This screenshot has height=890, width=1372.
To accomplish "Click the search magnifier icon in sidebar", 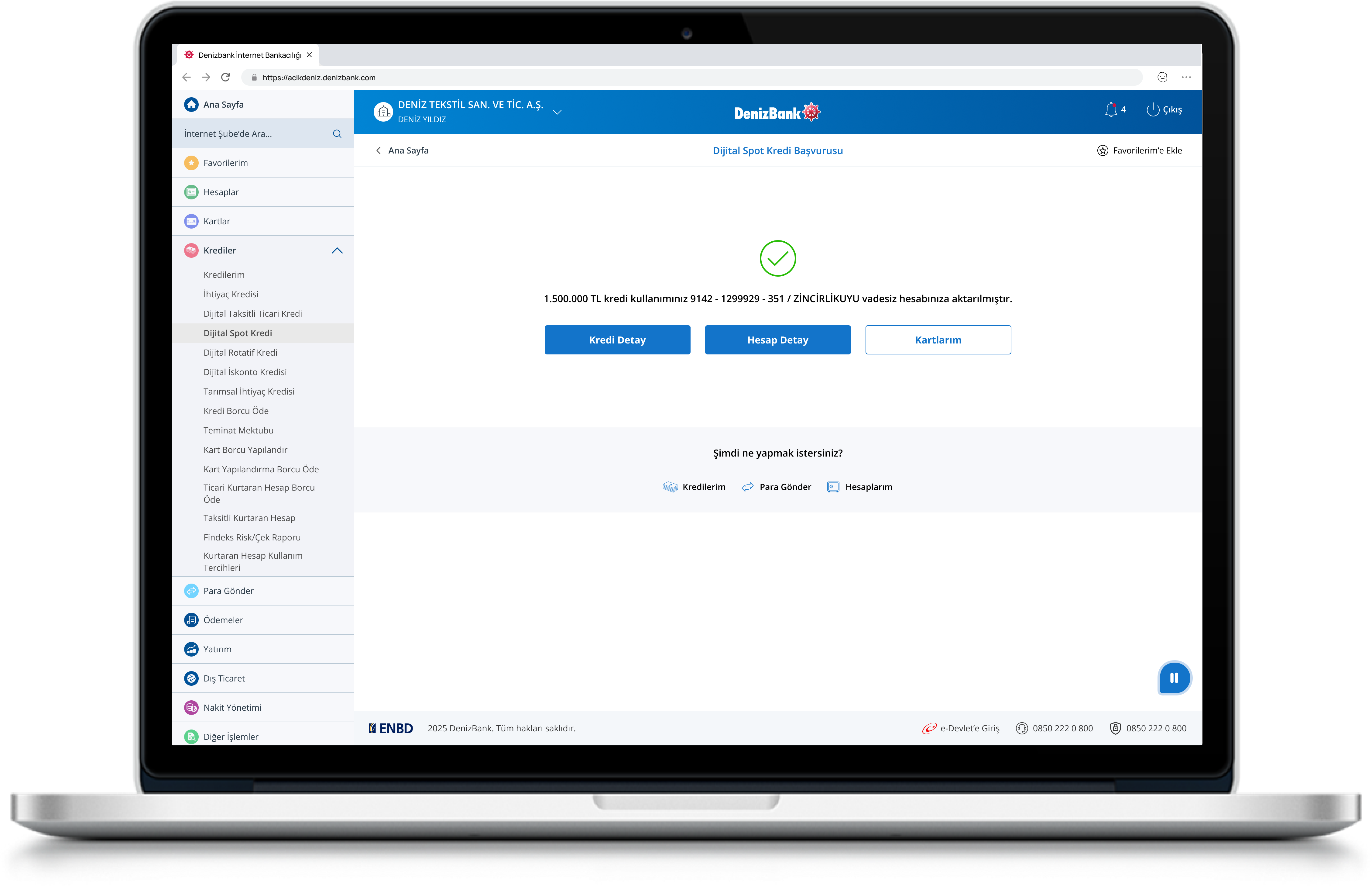I will [337, 134].
